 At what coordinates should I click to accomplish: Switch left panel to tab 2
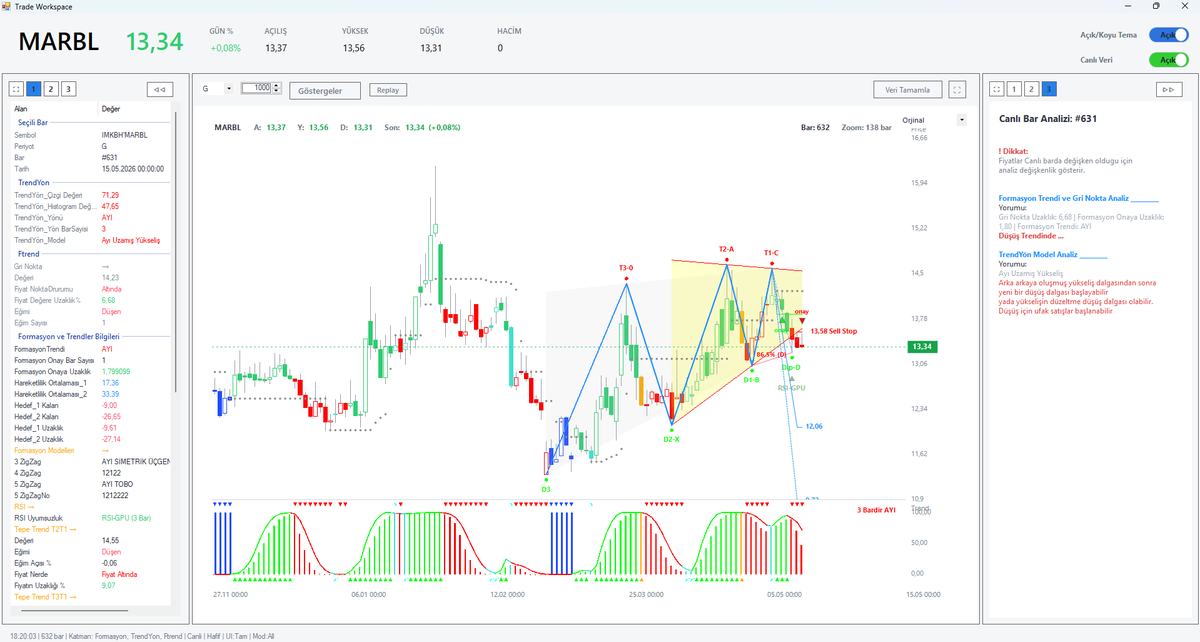(51, 89)
